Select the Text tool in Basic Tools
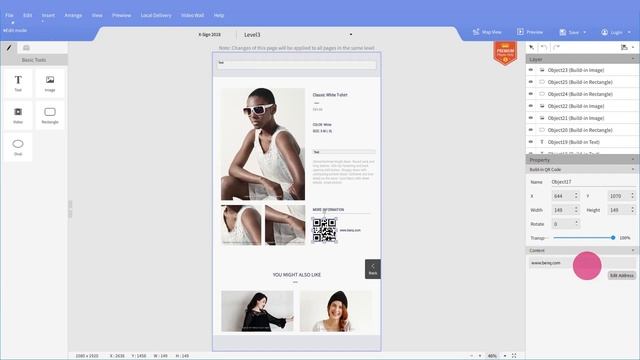The width and height of the screenshot is (640, 360). tap(18, 83)
